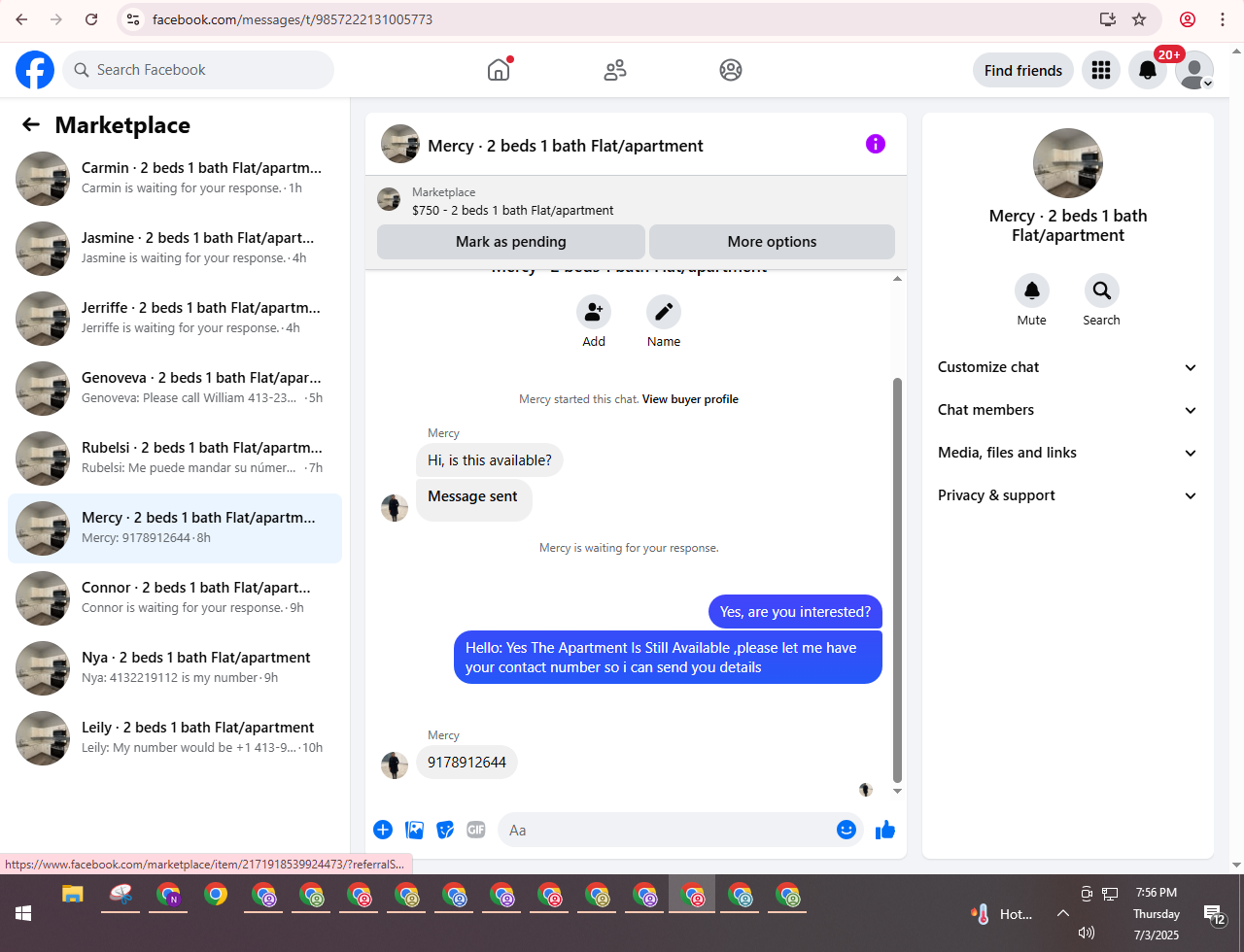Open the account profile avatar menu

(1194, 70)
